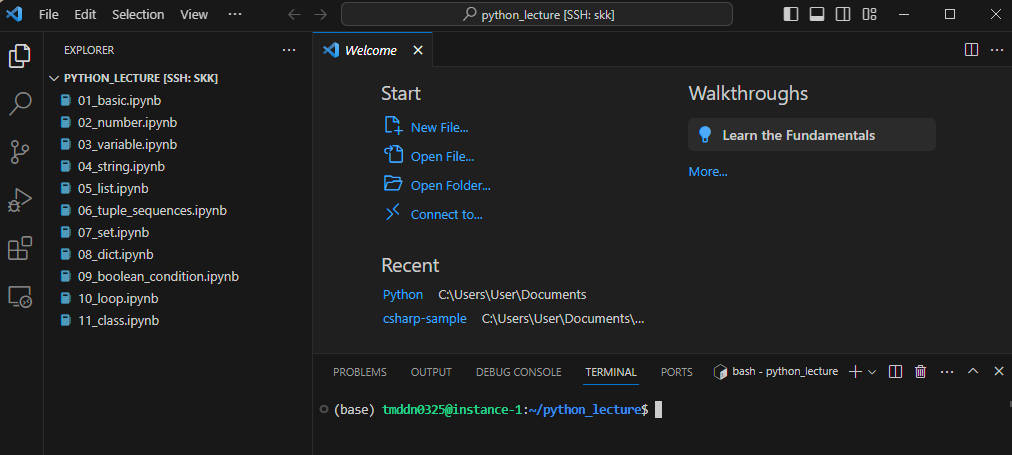Image resolution: width=1012 pixels, height=455 pixels.
Task: Open recent csharp-sample folder link
Action: tap(425, 319)
